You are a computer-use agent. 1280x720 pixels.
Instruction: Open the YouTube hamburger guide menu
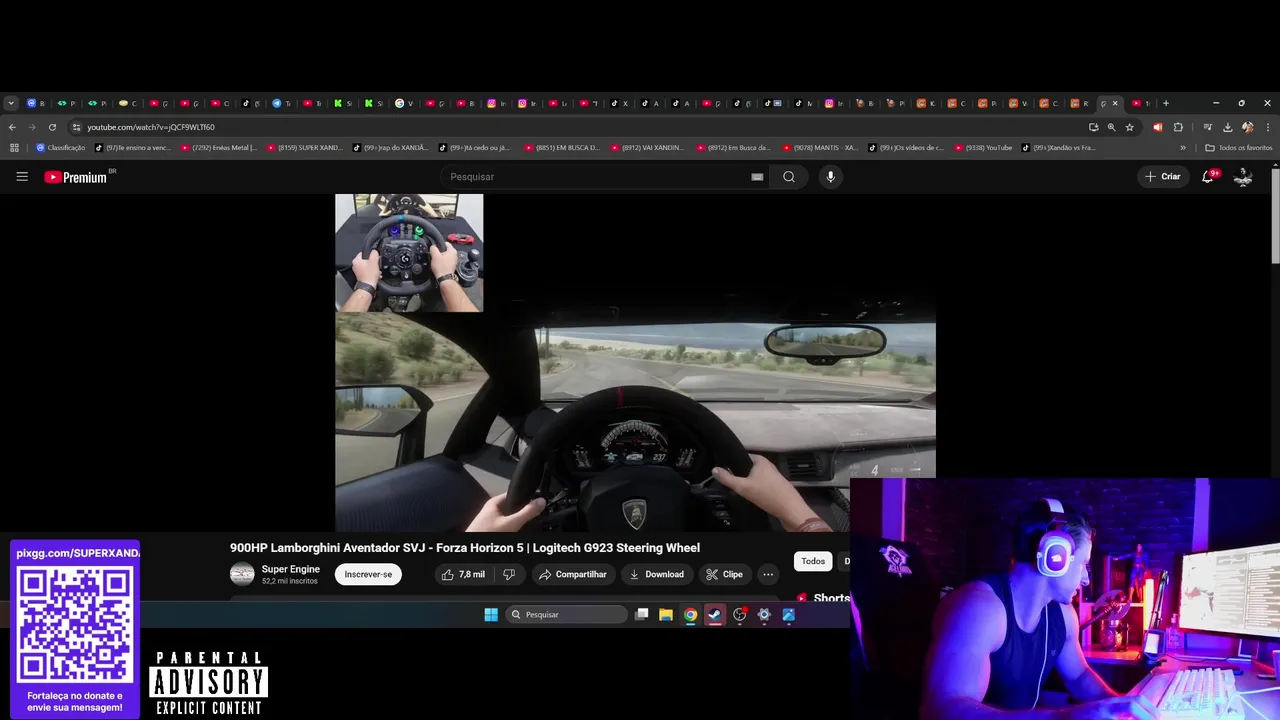point(22,177)
